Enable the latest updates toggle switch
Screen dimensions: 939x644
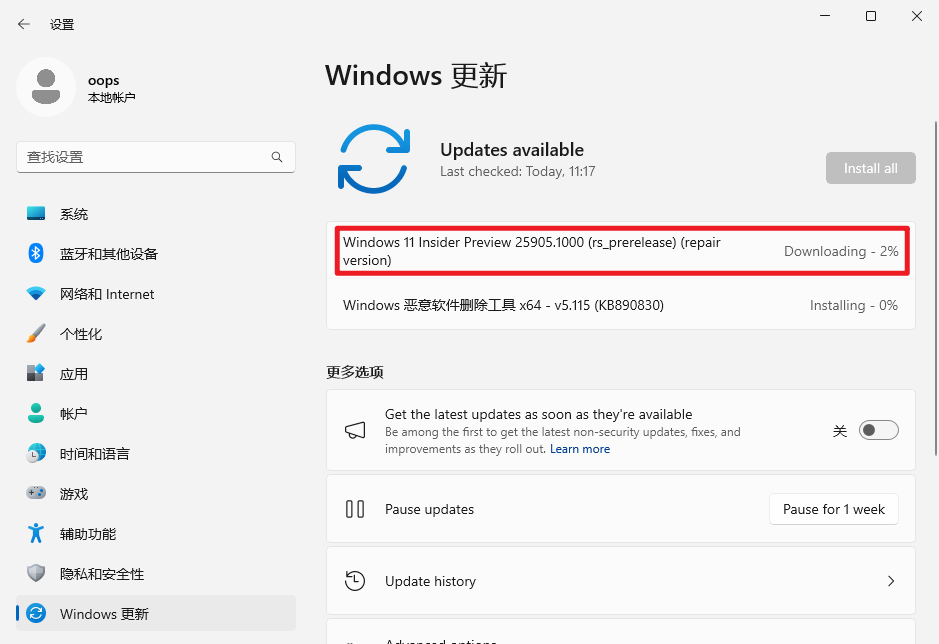879,430
